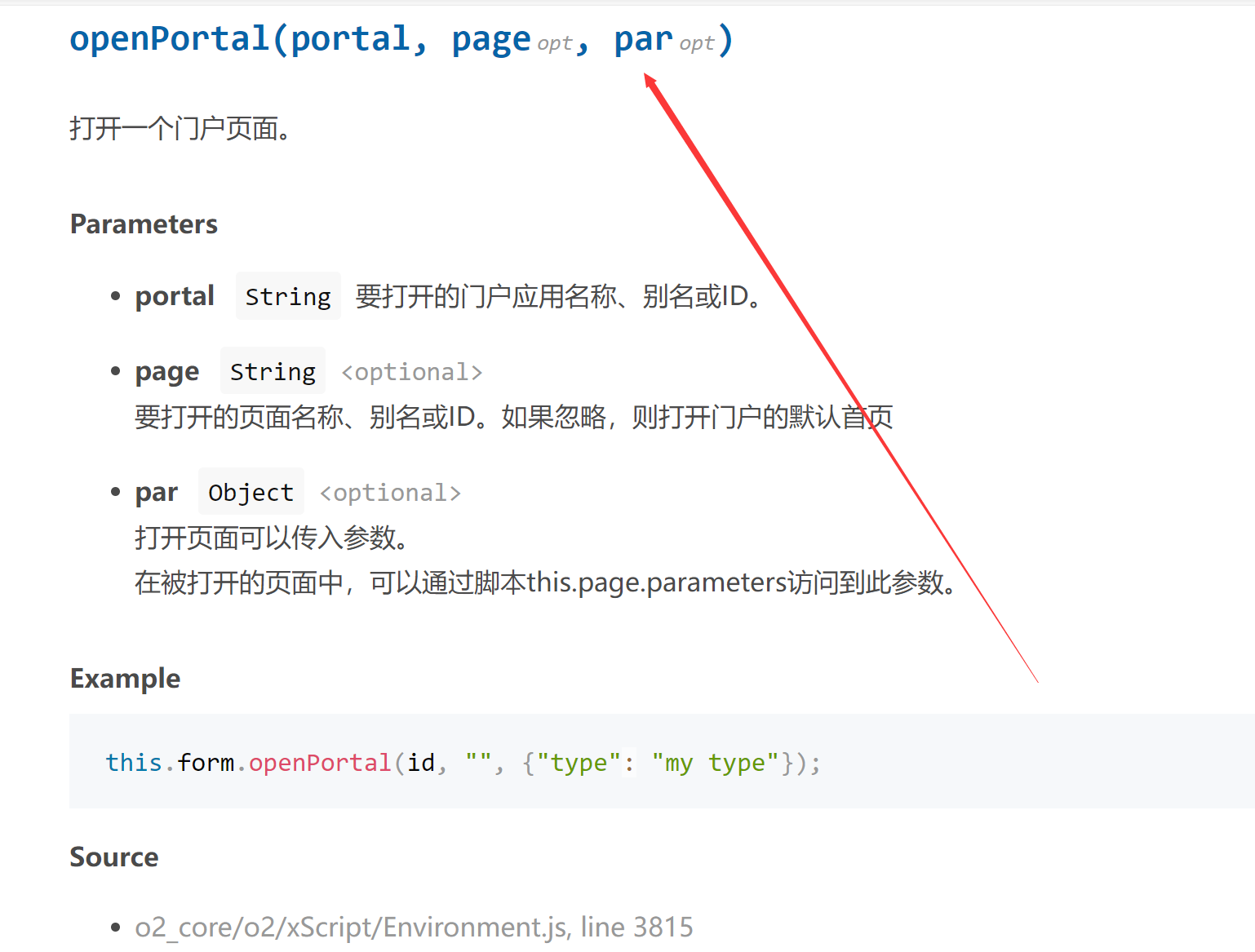Image resolution: width=1255 pixels, height=952 pixels.
Task: Click the text '打开页面可以传入参数。'
Action: point(272,538)
